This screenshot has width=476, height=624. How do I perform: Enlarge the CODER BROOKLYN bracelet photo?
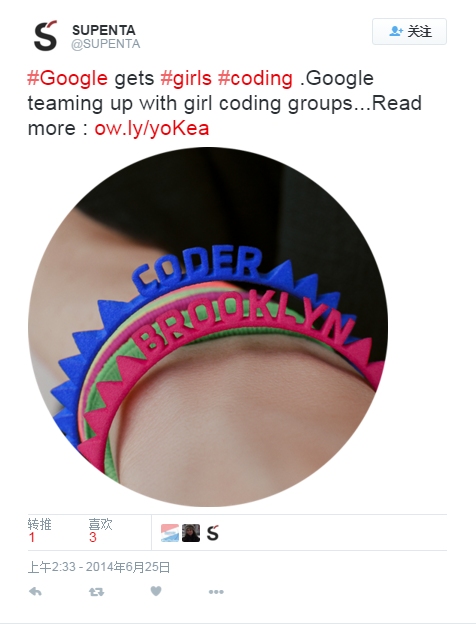coord(208,327)
